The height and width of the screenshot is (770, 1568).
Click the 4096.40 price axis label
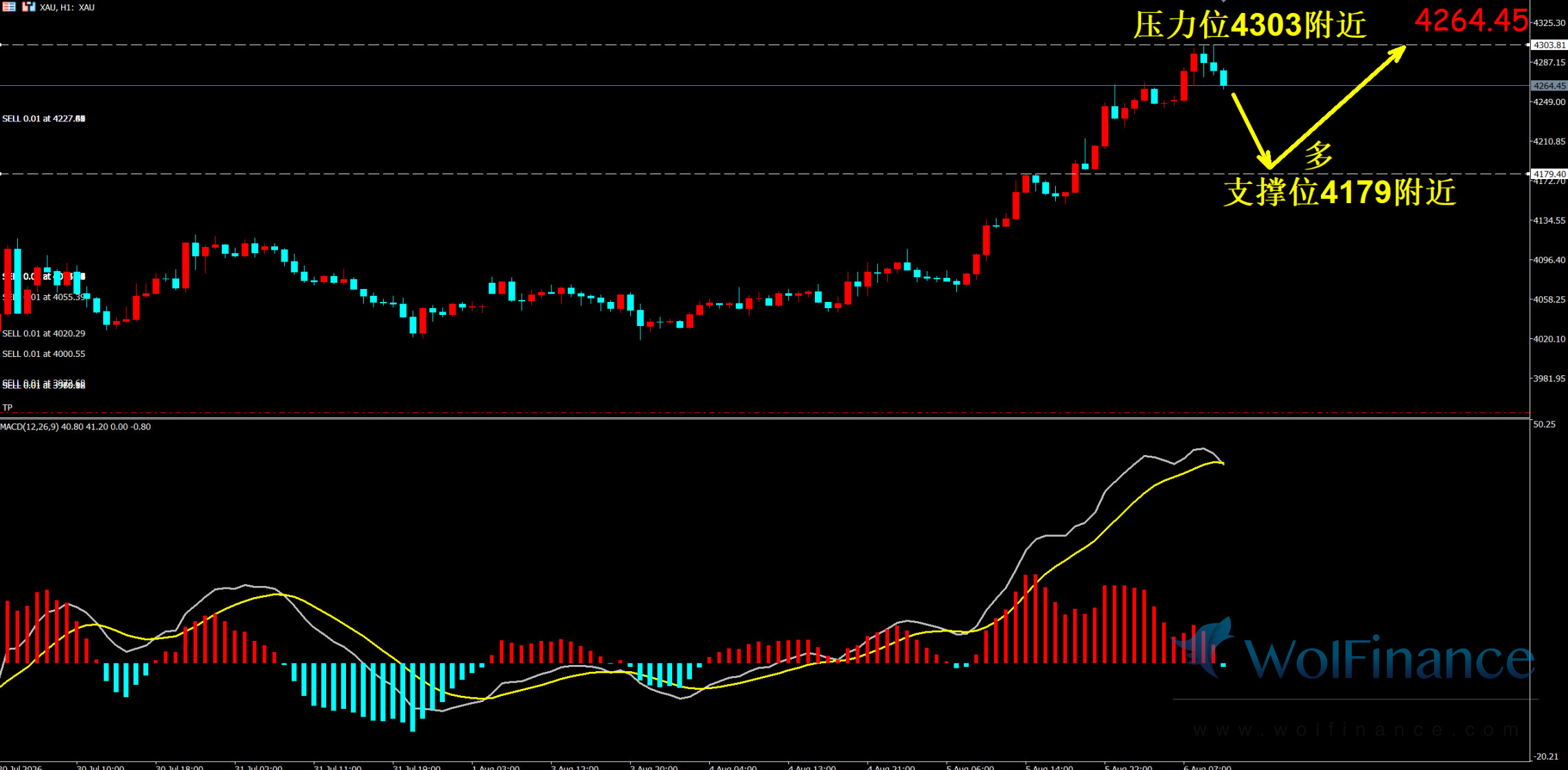coord(1549,260)
